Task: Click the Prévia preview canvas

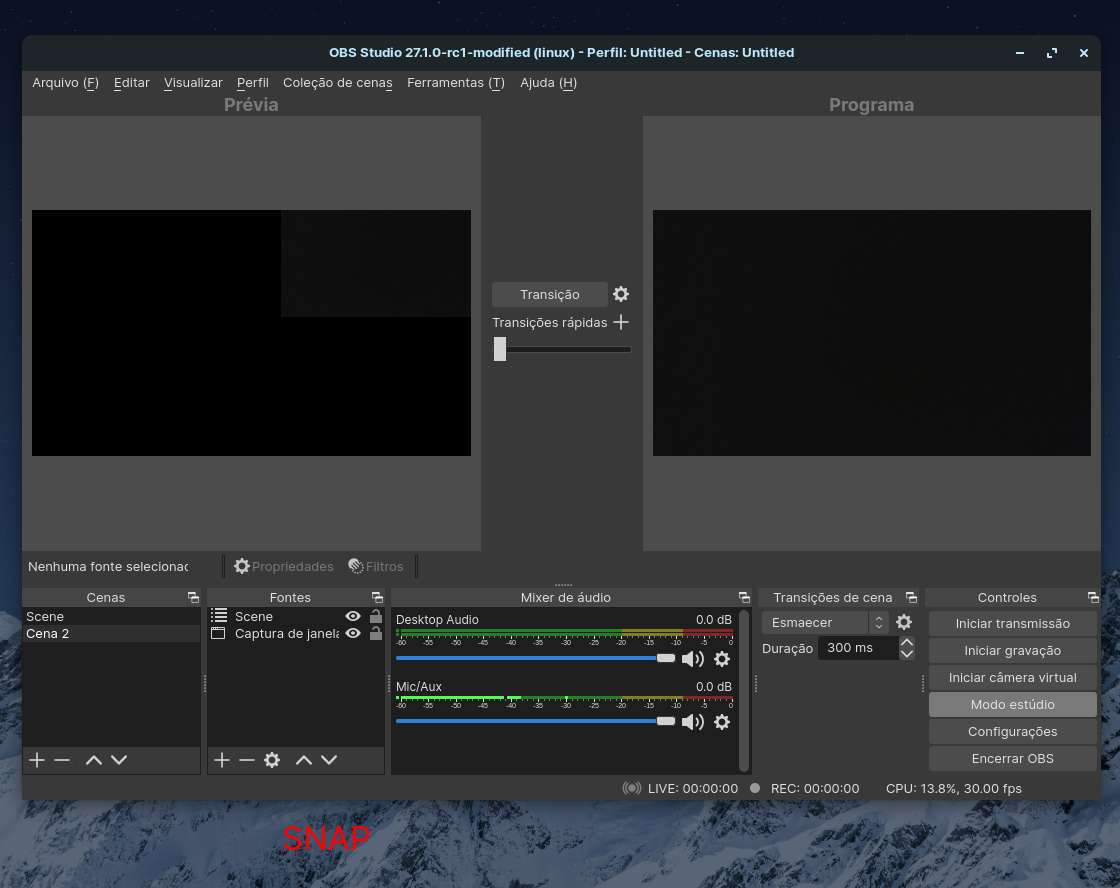Action: pos(251,333)
